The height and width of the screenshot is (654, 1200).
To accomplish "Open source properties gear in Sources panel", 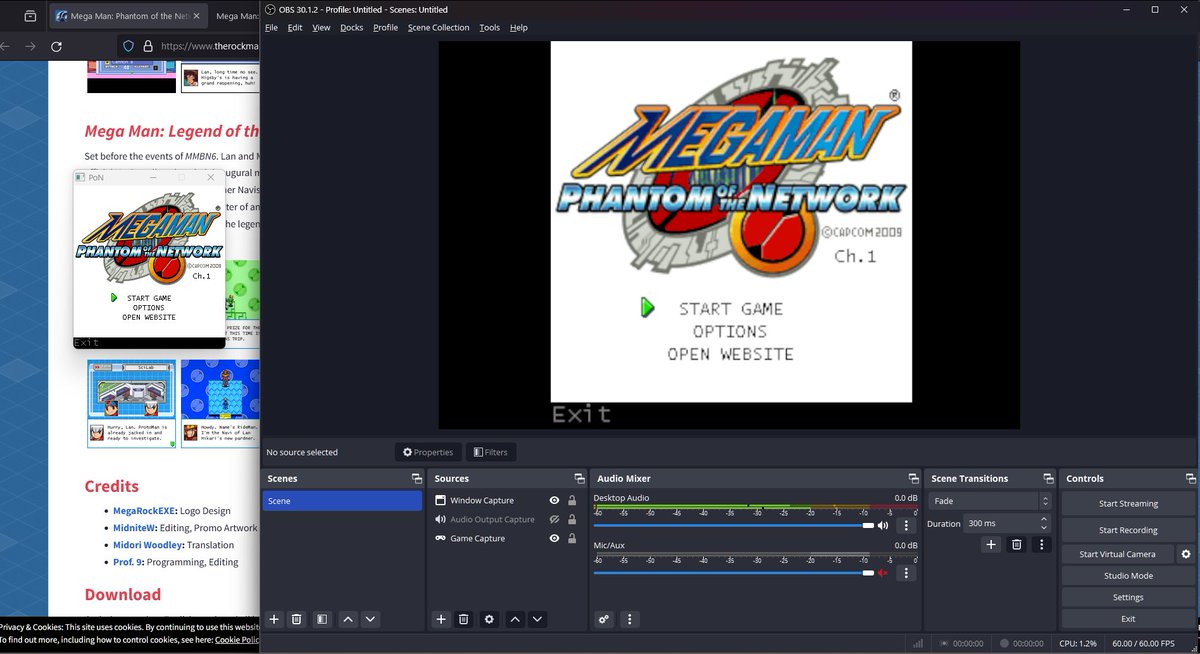I will pos(489,620).
